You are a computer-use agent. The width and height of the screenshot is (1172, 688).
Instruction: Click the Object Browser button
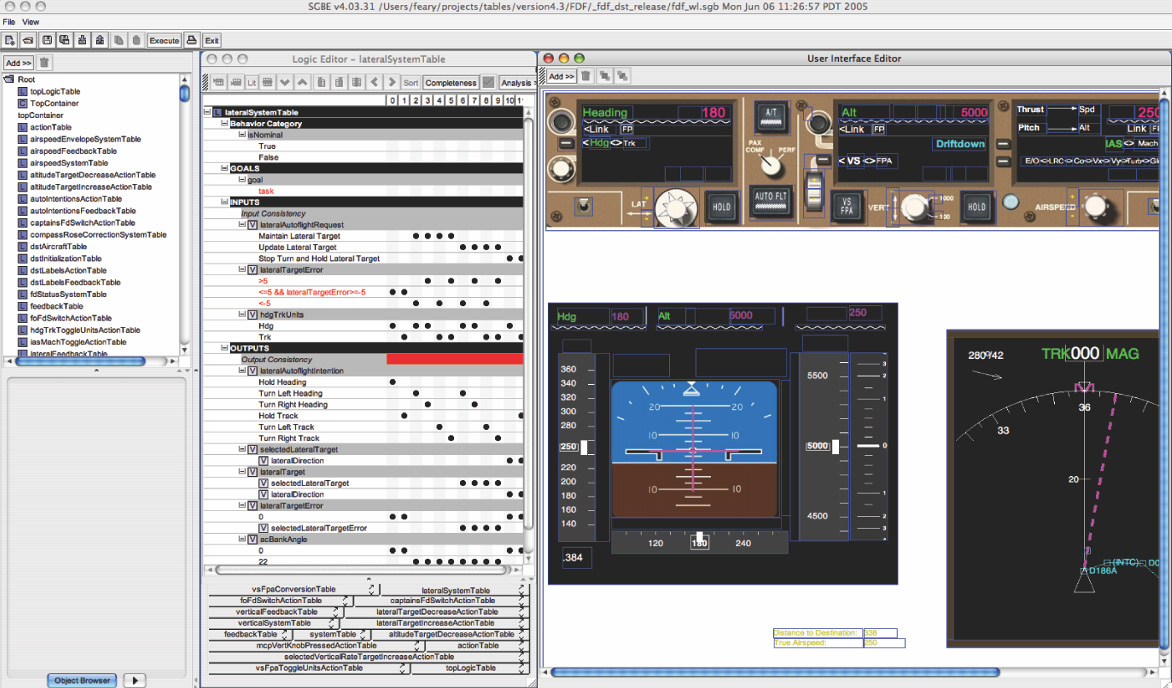[81, 680]
